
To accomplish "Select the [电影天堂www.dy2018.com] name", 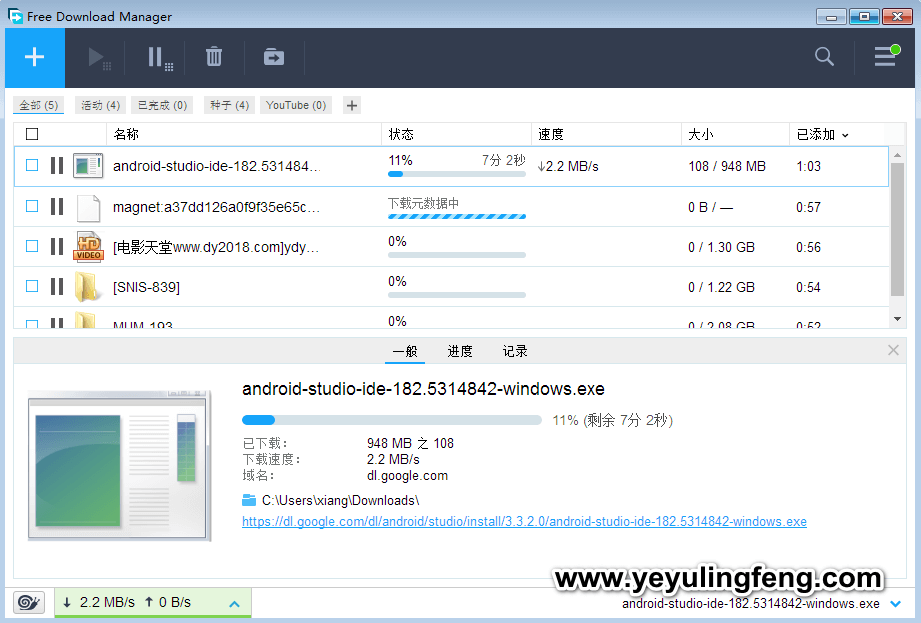I will 216,247.
